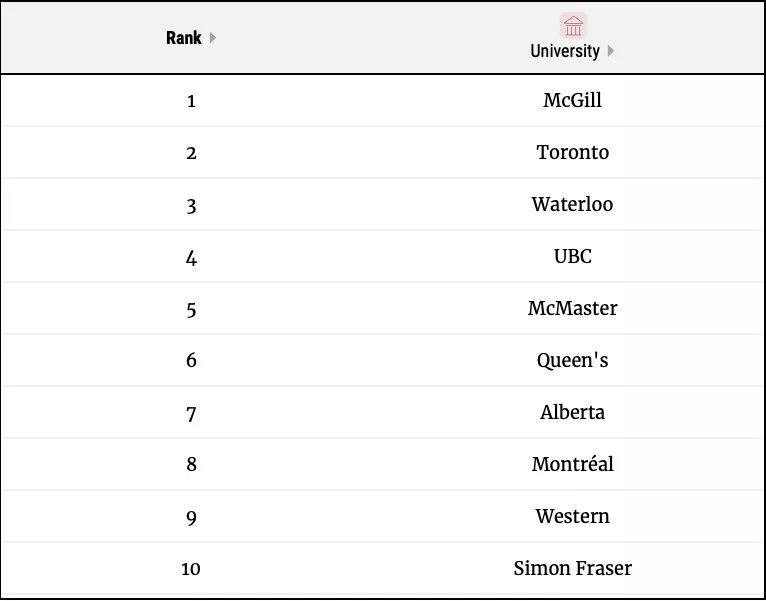766x601 pixels.
Task: Click rank number 1 cell
Action: coord(191,101)
